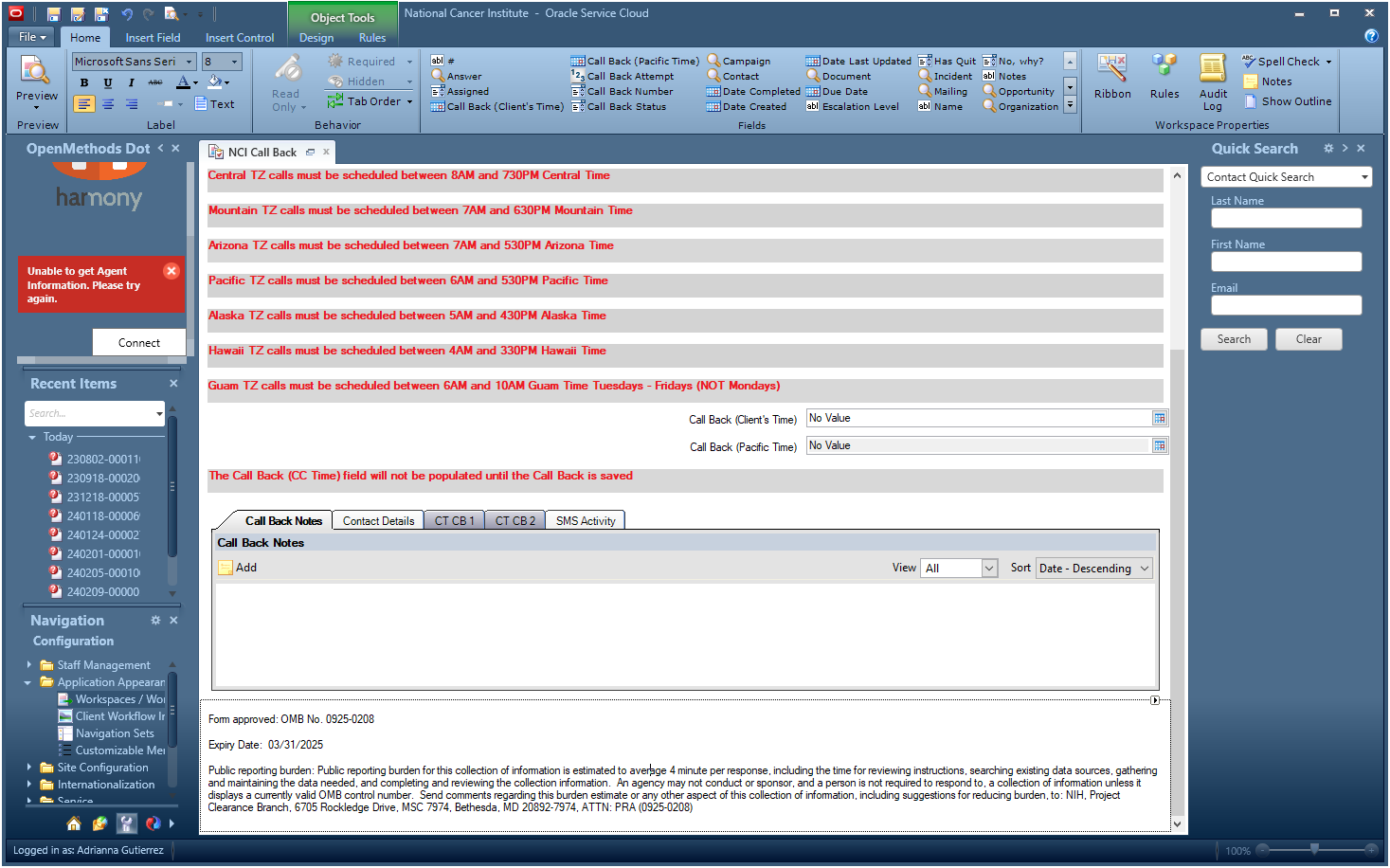Open the font name dropdown
Screen dimensions: 1390x868
click(190, 62)
